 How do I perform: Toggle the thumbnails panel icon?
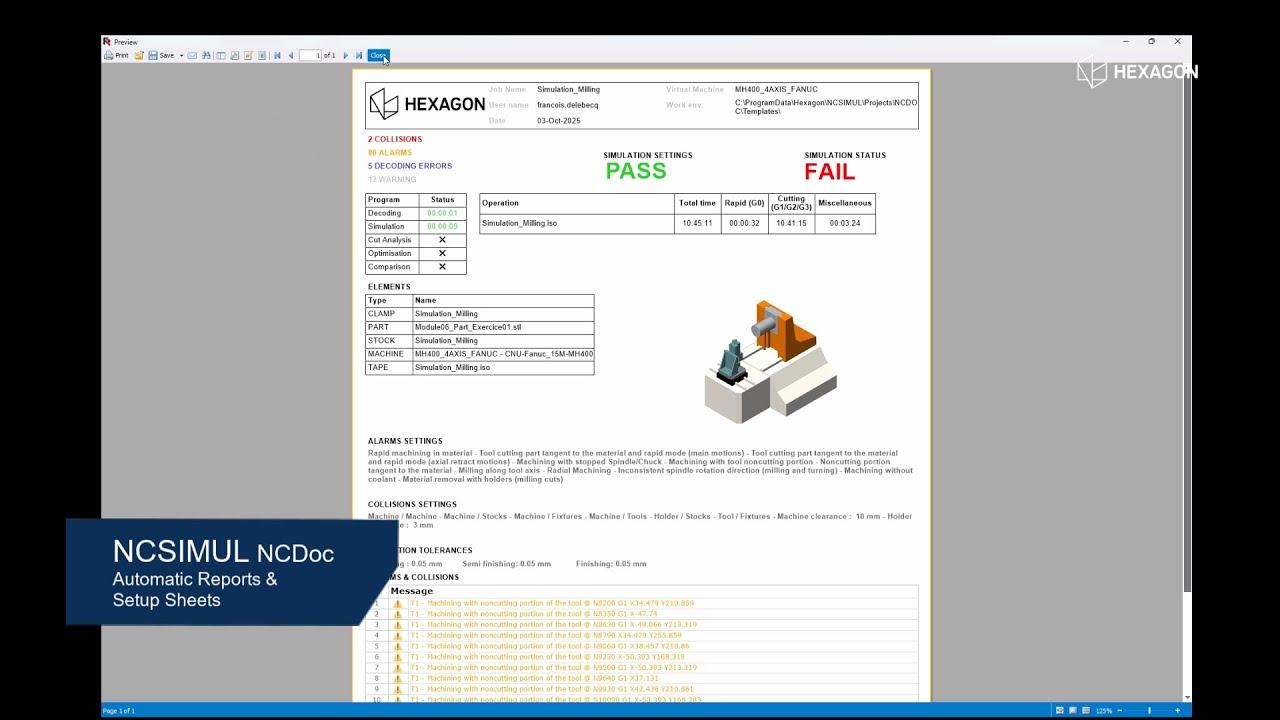click(x=221, y=55)
